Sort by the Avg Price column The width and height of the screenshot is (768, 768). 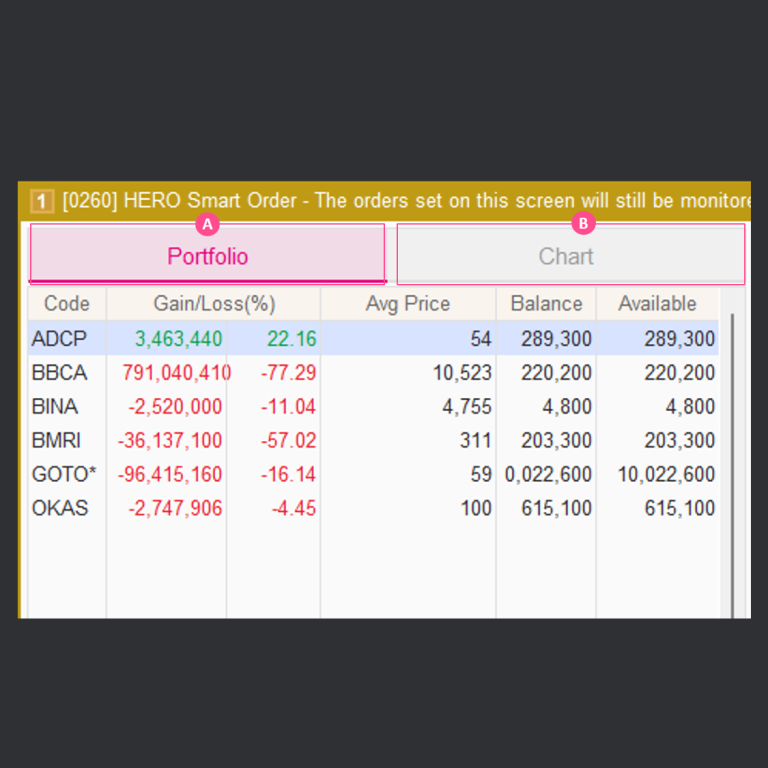click(x=408, y=304)
